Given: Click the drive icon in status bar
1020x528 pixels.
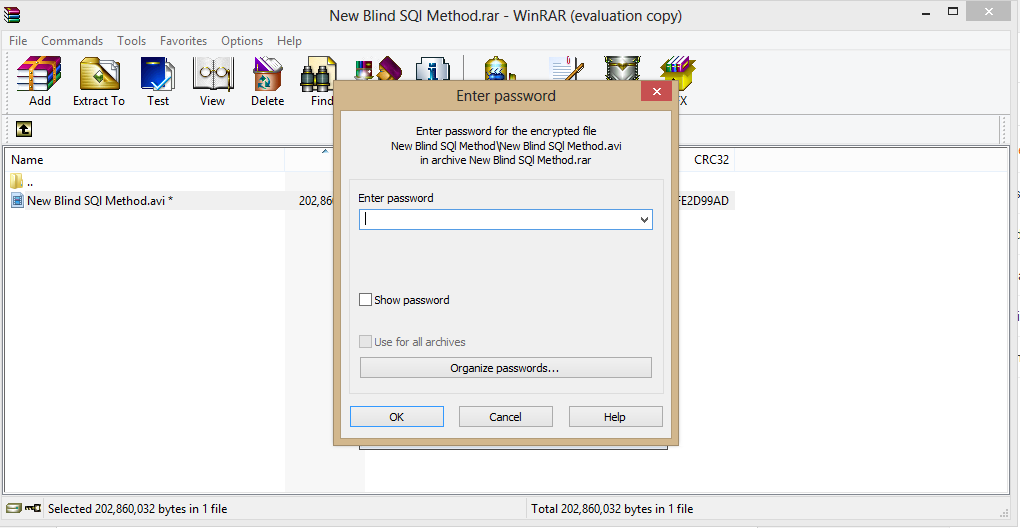Looking at the screenshot, I should [14, 508].
